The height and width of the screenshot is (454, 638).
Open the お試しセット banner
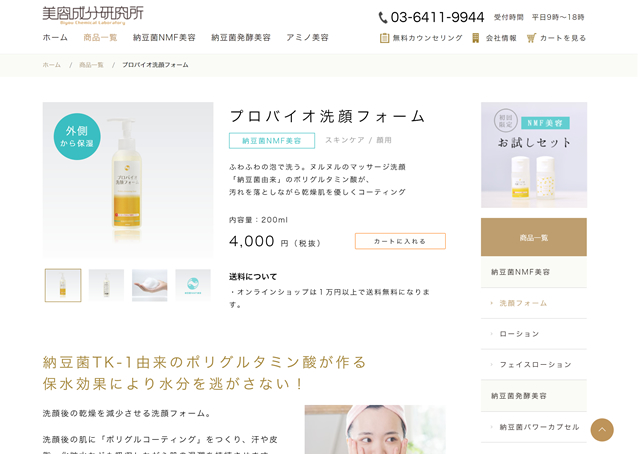pos(534,155)
